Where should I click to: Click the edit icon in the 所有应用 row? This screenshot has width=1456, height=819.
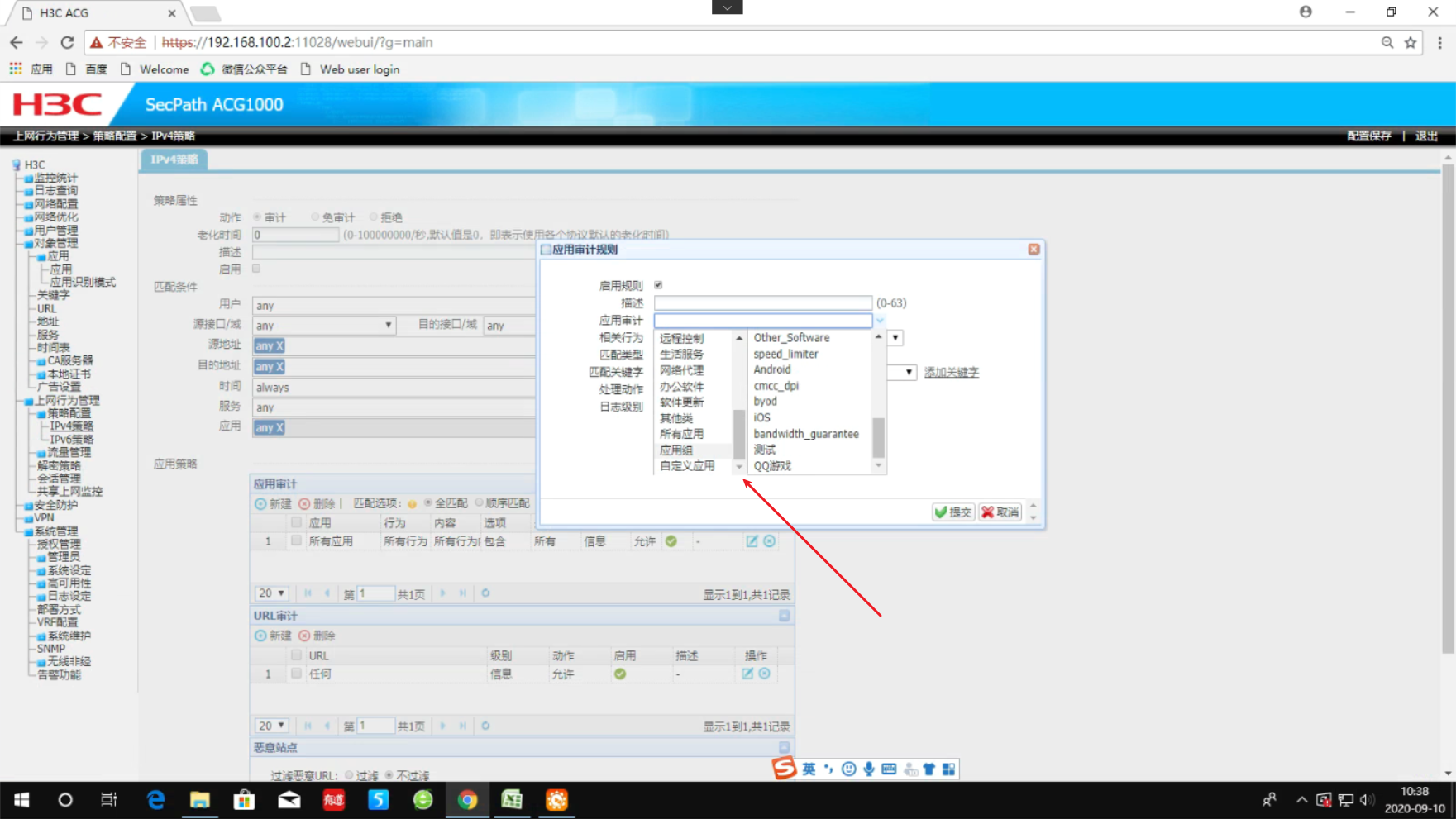(x=752, y=541)
